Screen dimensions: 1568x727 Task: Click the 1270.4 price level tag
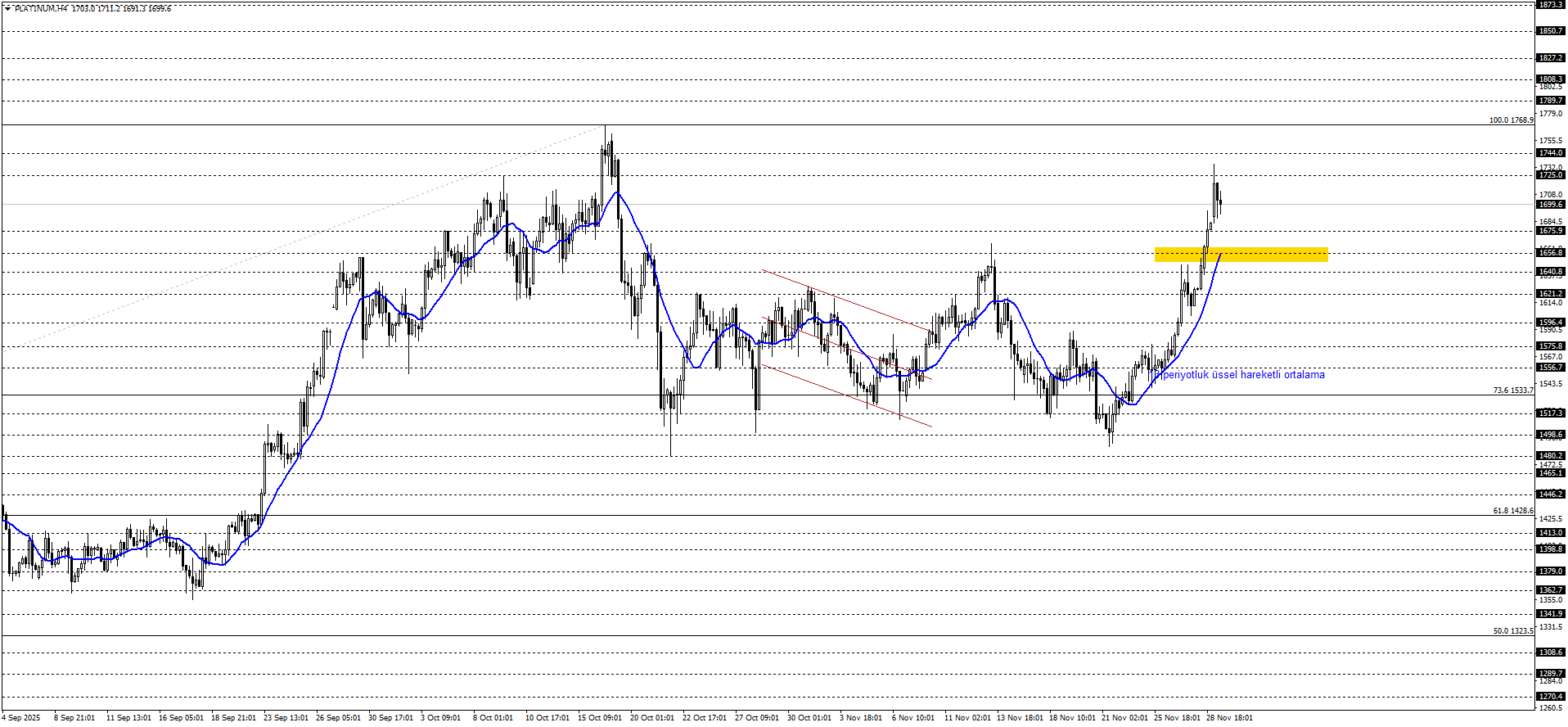click(x=1551, y=697)
